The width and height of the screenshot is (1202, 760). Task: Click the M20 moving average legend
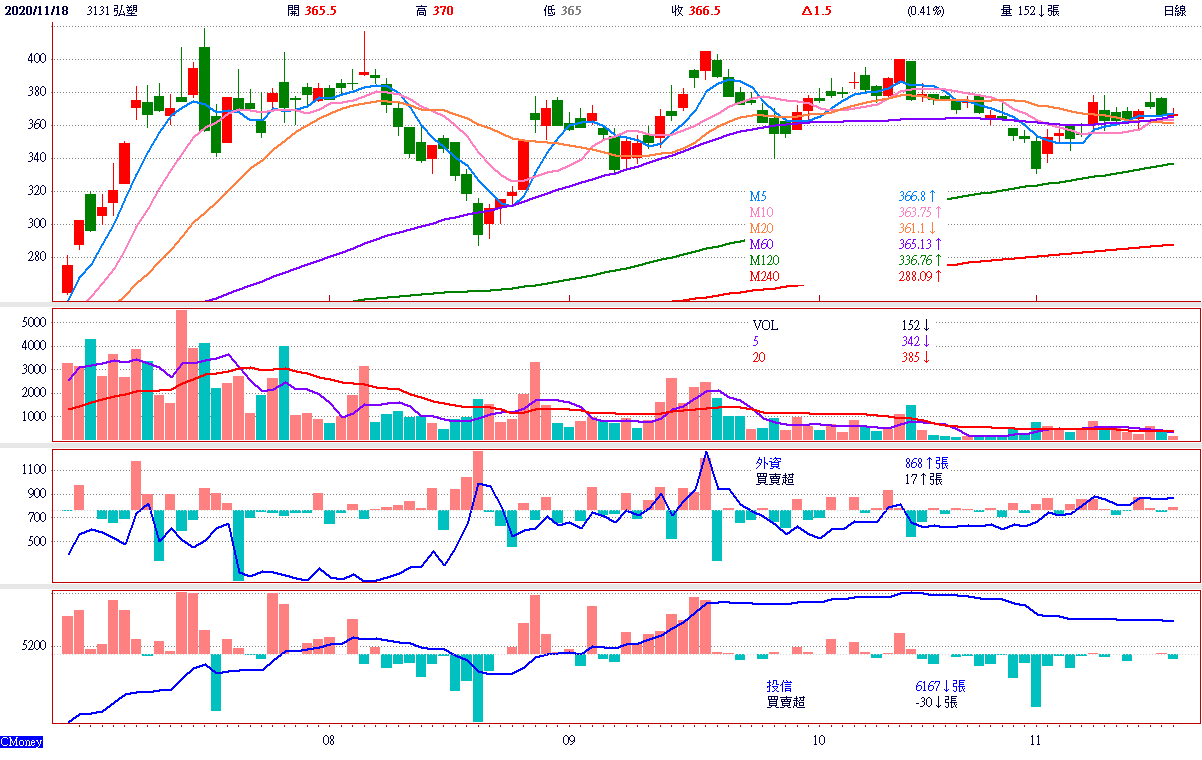pos(763,229)
